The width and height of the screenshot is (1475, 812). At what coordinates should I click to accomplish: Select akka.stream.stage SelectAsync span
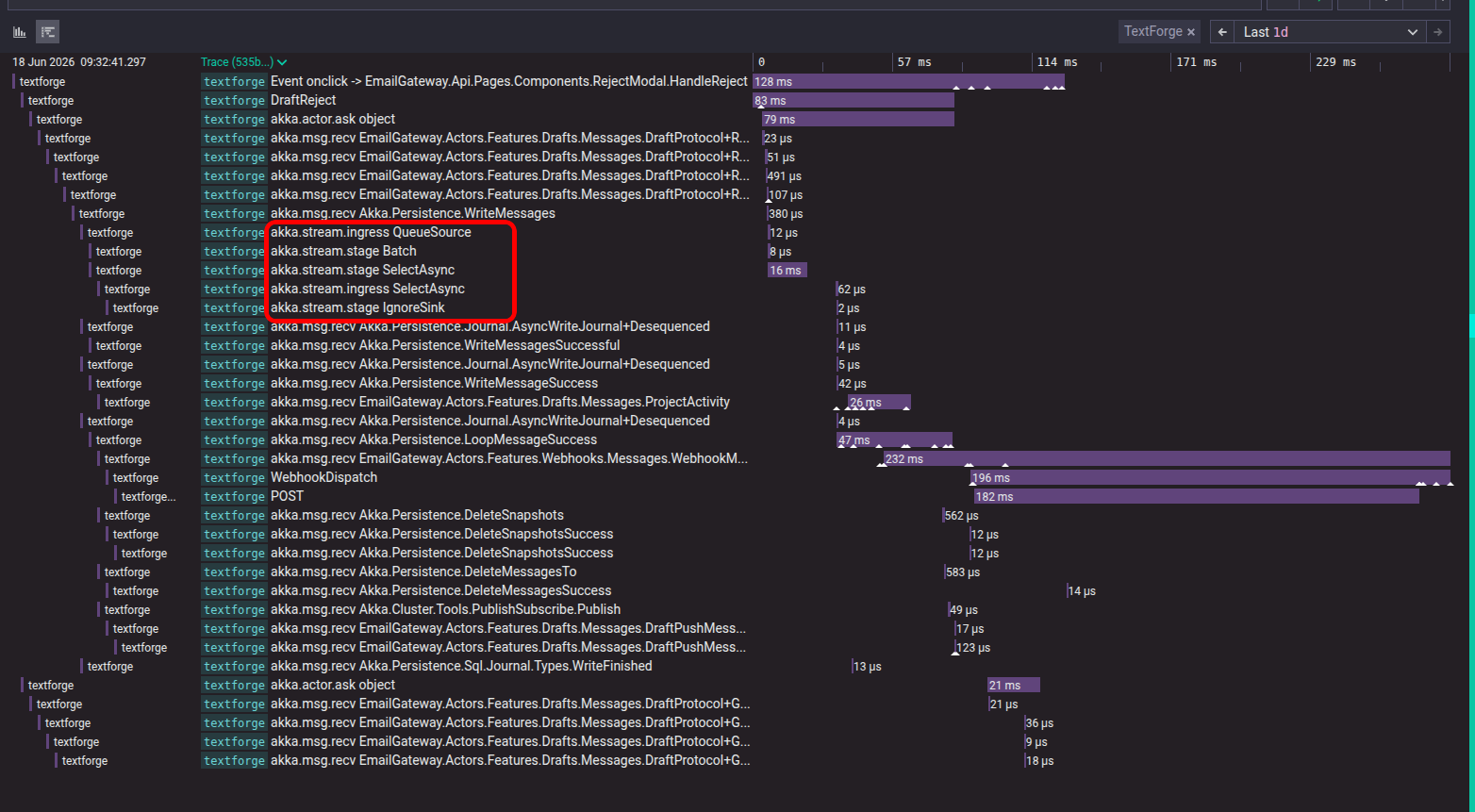point(363,271)
